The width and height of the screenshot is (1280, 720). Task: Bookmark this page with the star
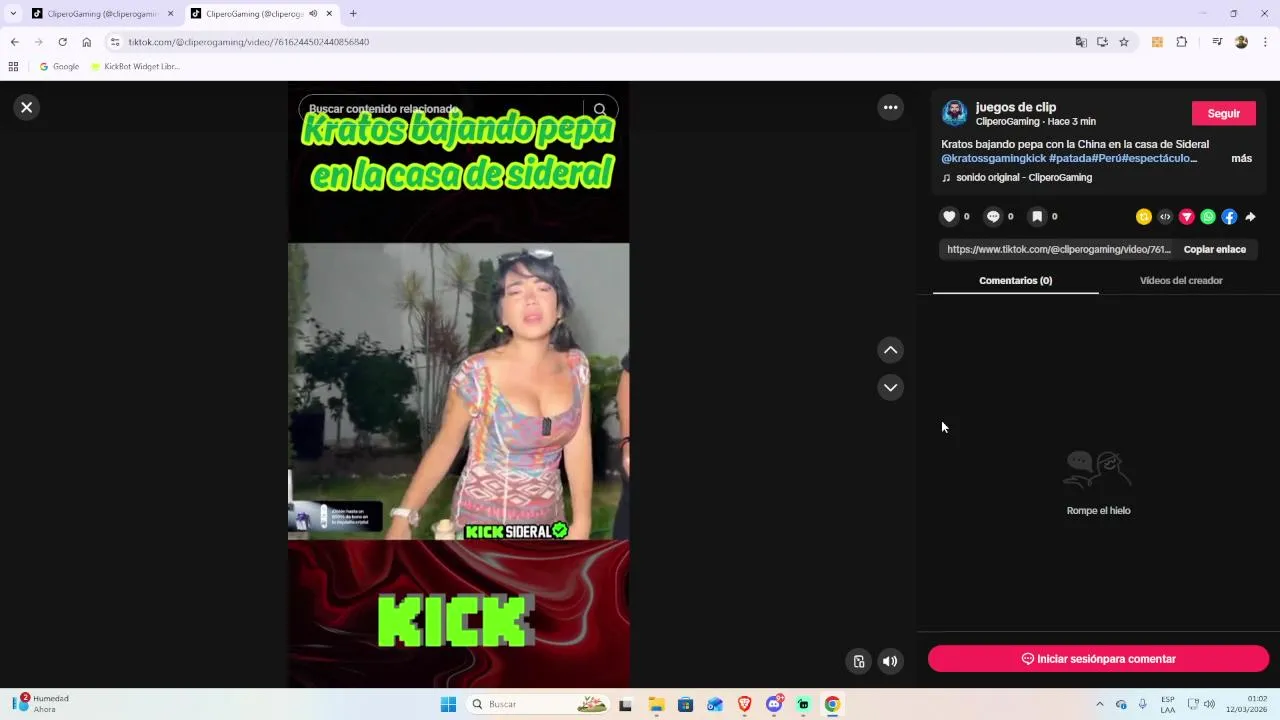1124,42
